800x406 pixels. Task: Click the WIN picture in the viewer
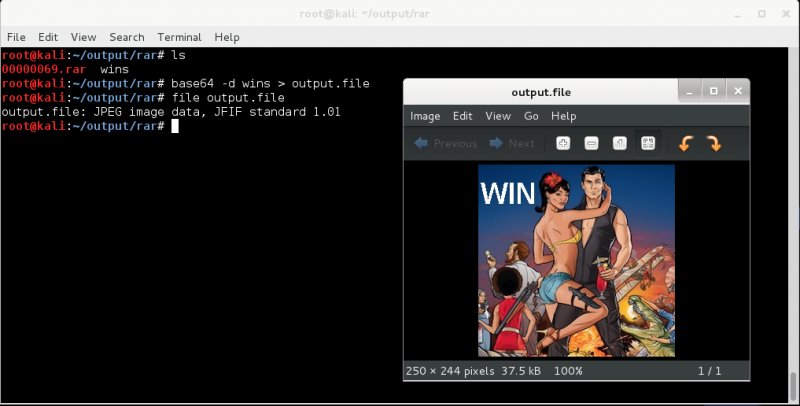pos(577,261)
